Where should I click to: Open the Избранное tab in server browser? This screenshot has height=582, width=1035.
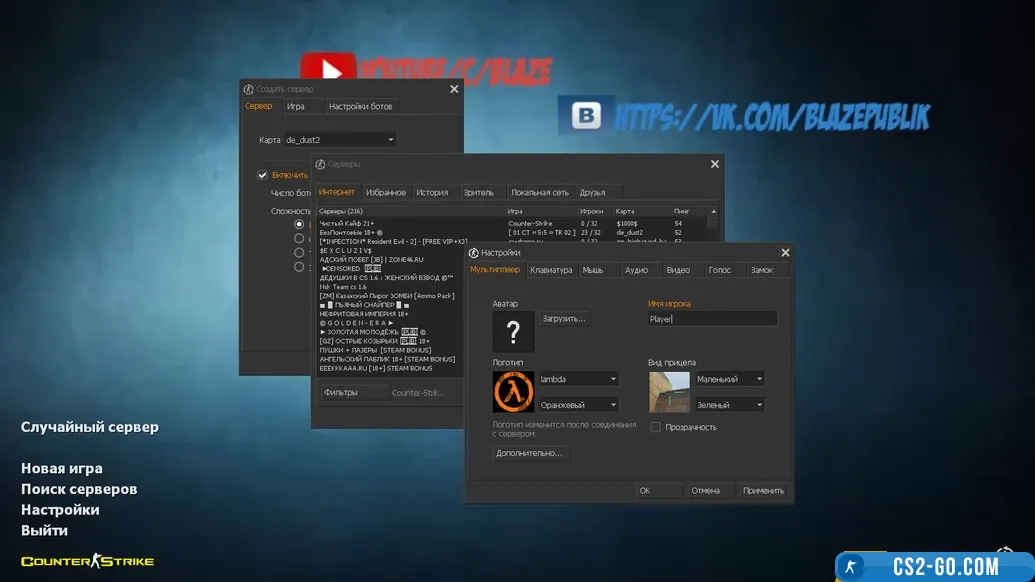tap(386, 192)
